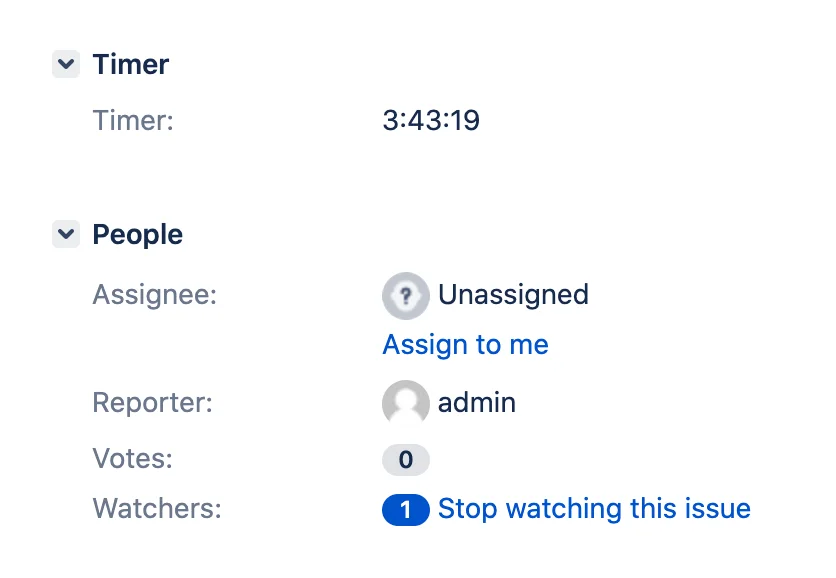Click the Watchers field label
The width and height of the screenshot is (836, 578).
[x=157, y=509]
